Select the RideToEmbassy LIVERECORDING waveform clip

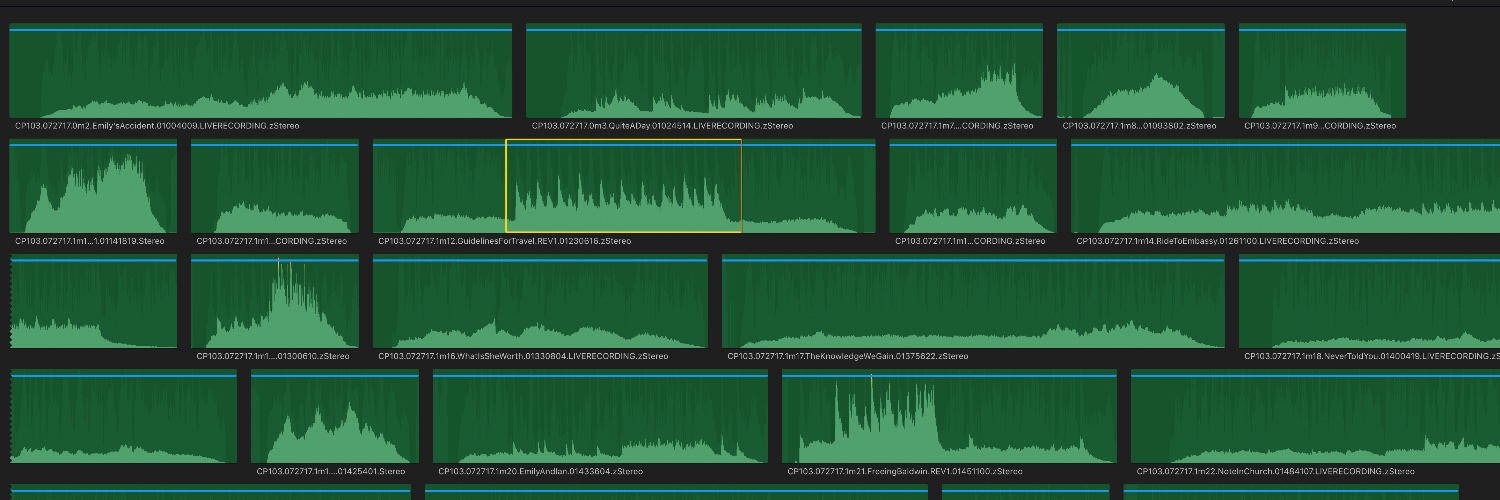coord(1285,186)
